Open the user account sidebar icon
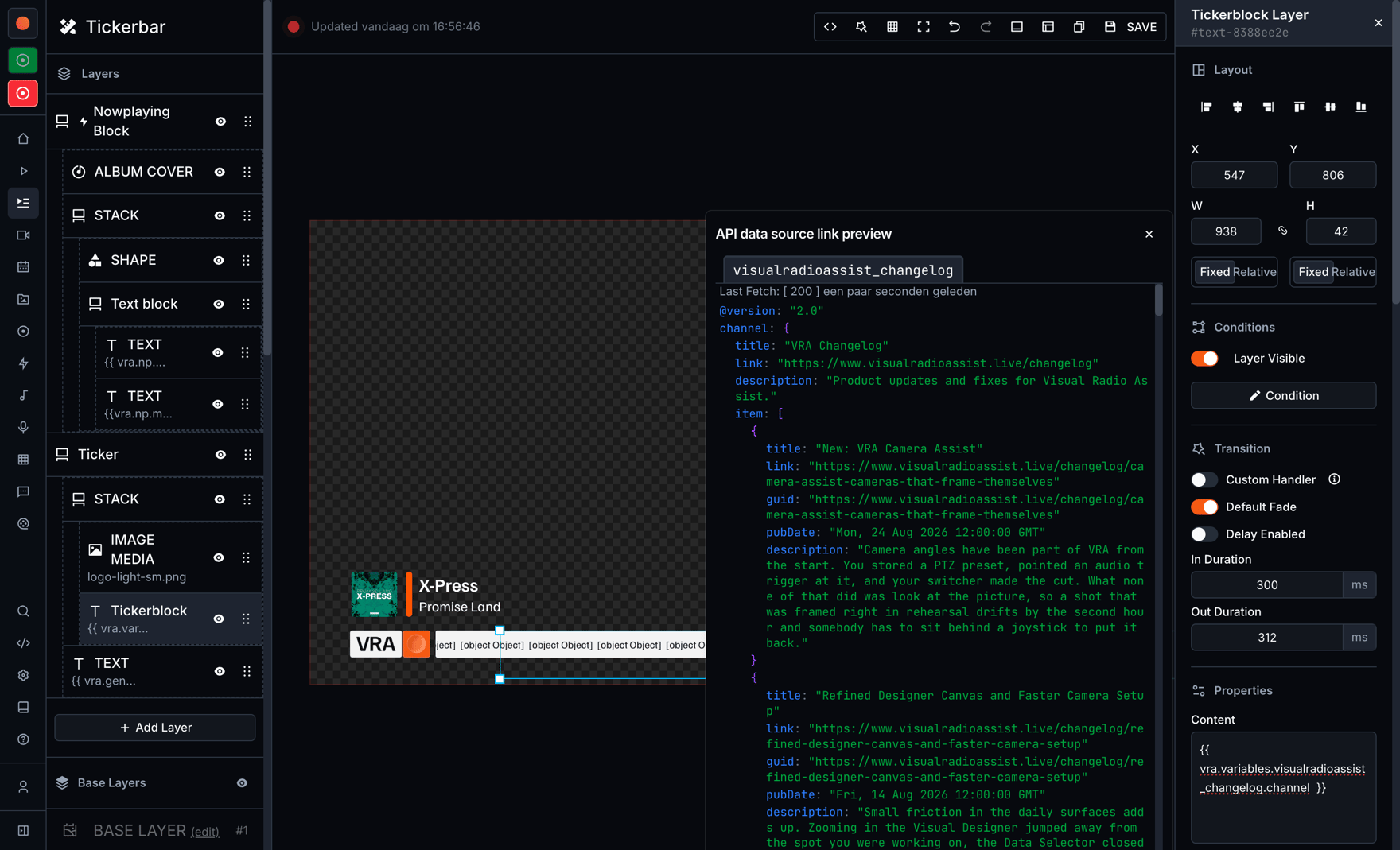 click(x=23, y=786)
